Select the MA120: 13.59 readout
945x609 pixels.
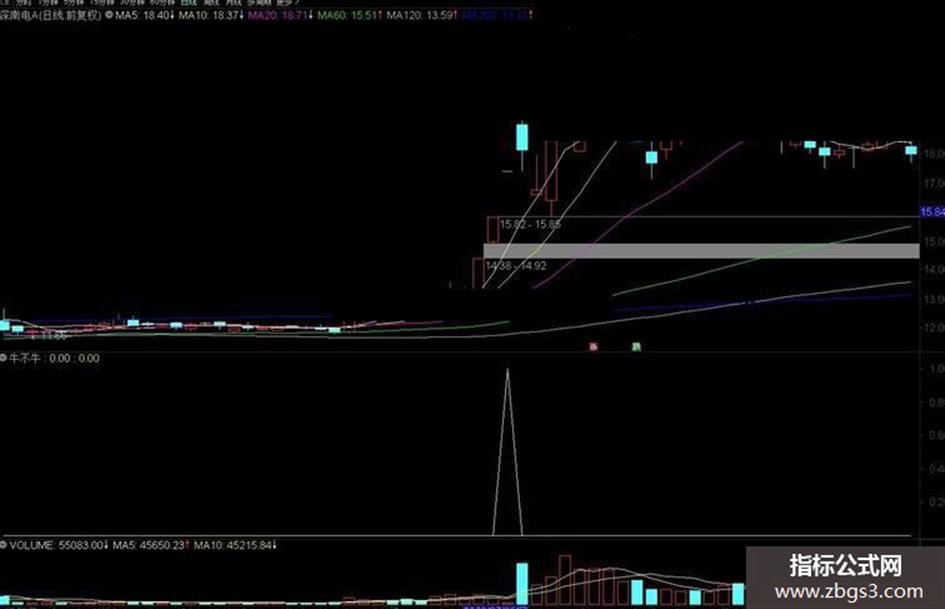tap(422, 15)
